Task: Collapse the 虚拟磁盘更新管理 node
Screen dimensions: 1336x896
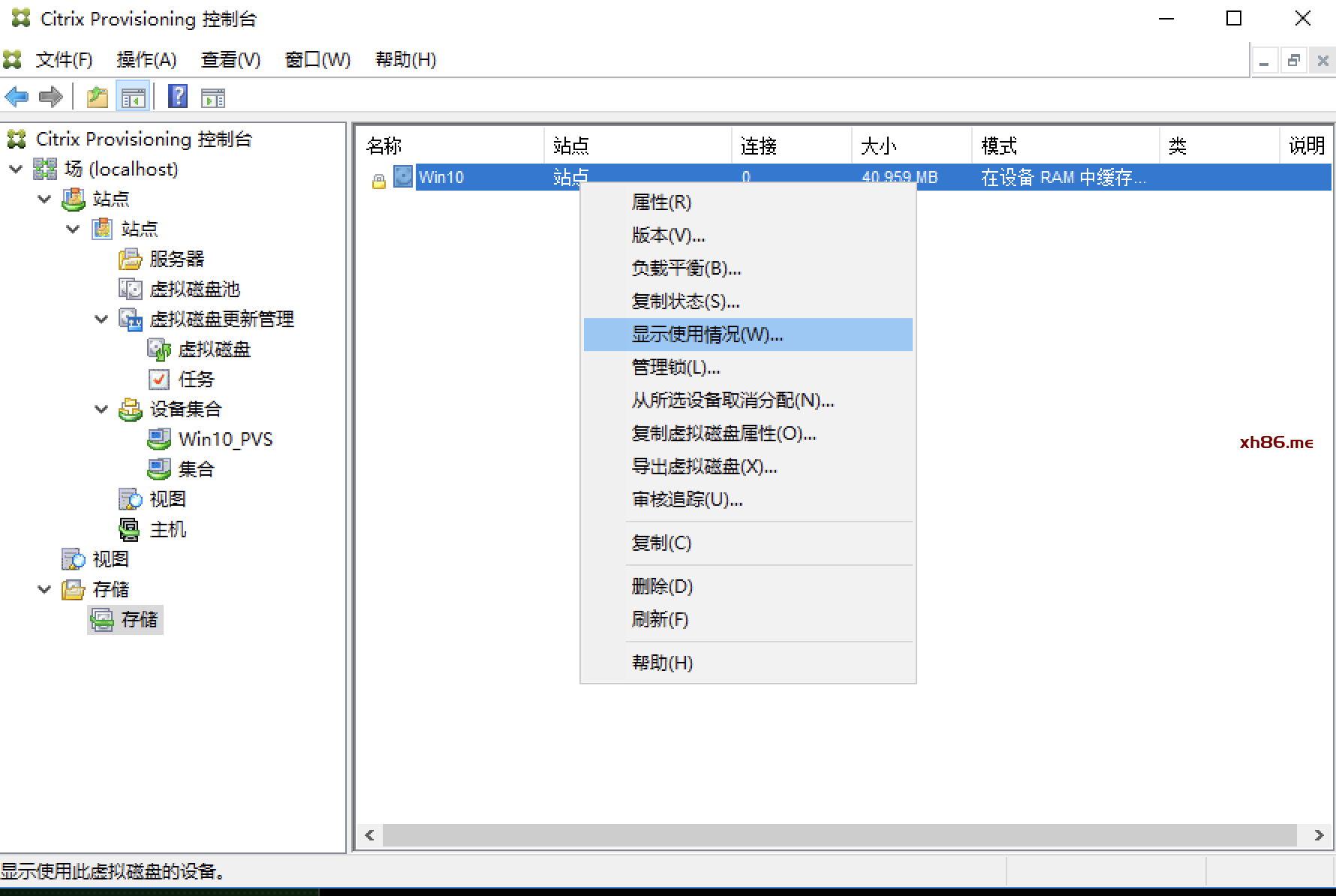Action: (101, 320)
